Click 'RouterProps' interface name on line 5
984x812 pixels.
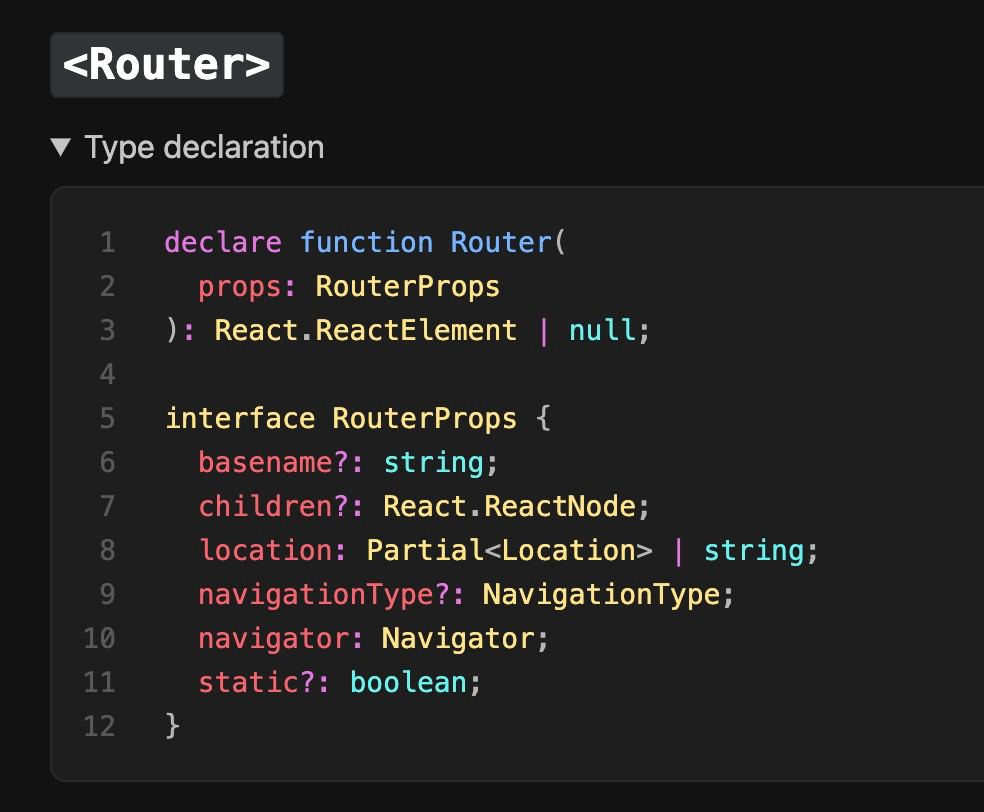(x=424, y=419)
